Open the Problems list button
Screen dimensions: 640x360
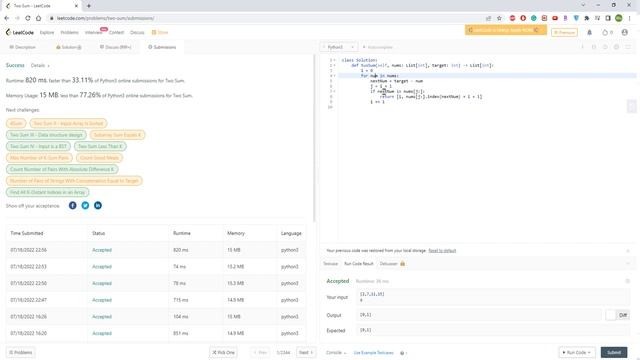(20, 352)
